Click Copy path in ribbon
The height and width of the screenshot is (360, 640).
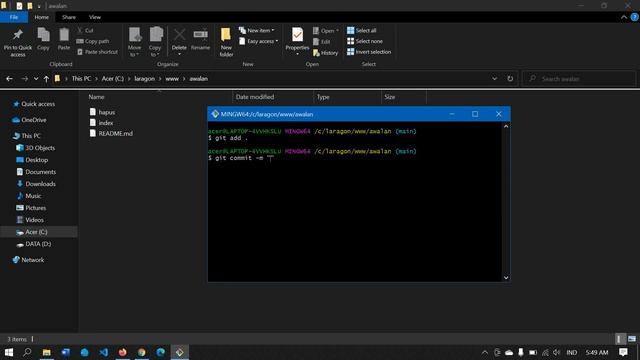[93, 41]
